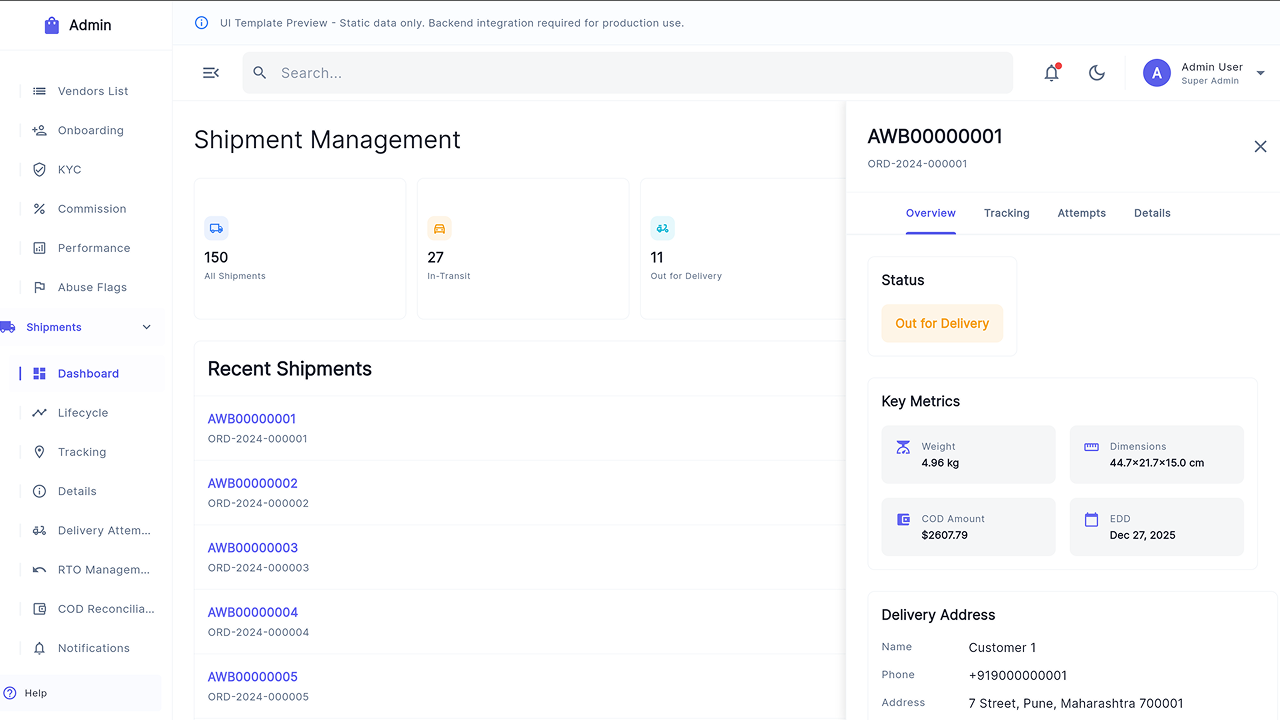Open AWB00000003 shipment link
Image resolution: width=1280 pixels, height=720 pixels.
pyautogui.click(x=253, y=548)
